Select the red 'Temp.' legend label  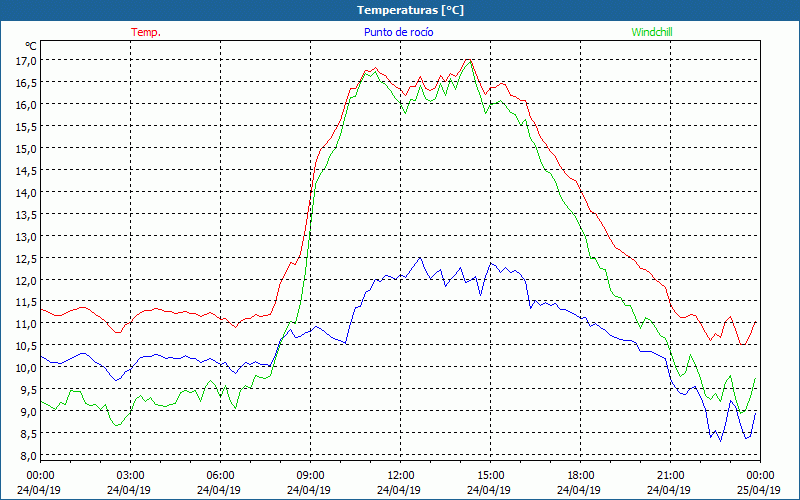point(146,32)
